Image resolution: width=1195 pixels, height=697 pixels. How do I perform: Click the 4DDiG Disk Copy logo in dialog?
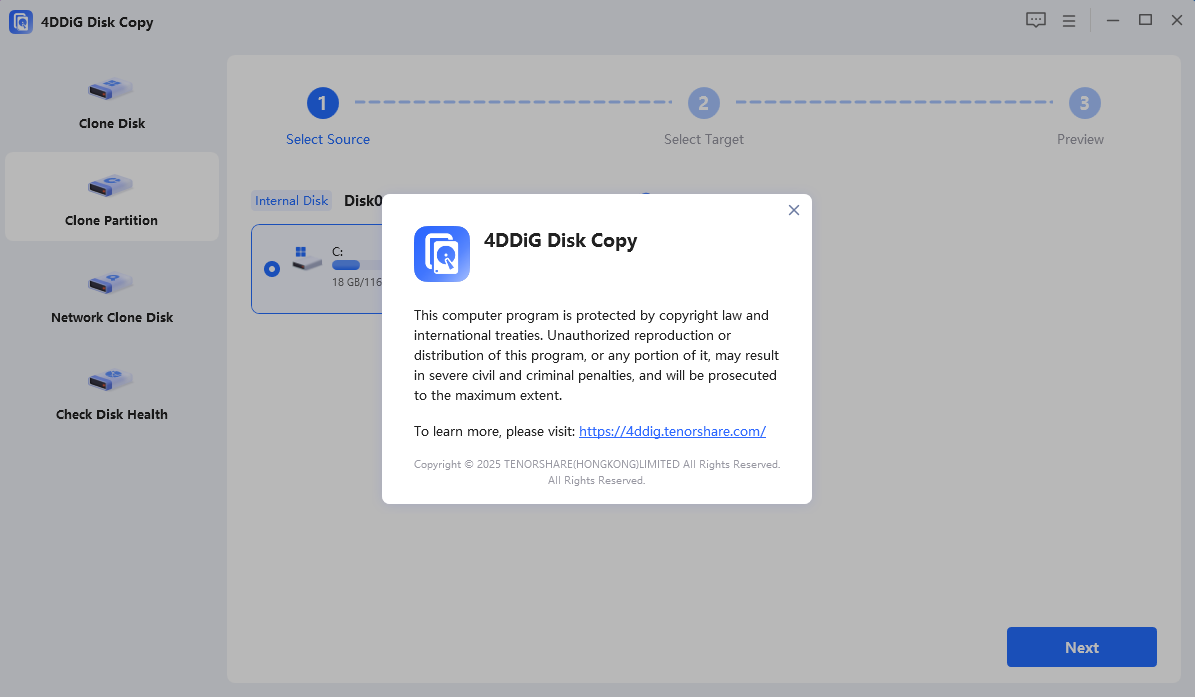tap(441, 254)
